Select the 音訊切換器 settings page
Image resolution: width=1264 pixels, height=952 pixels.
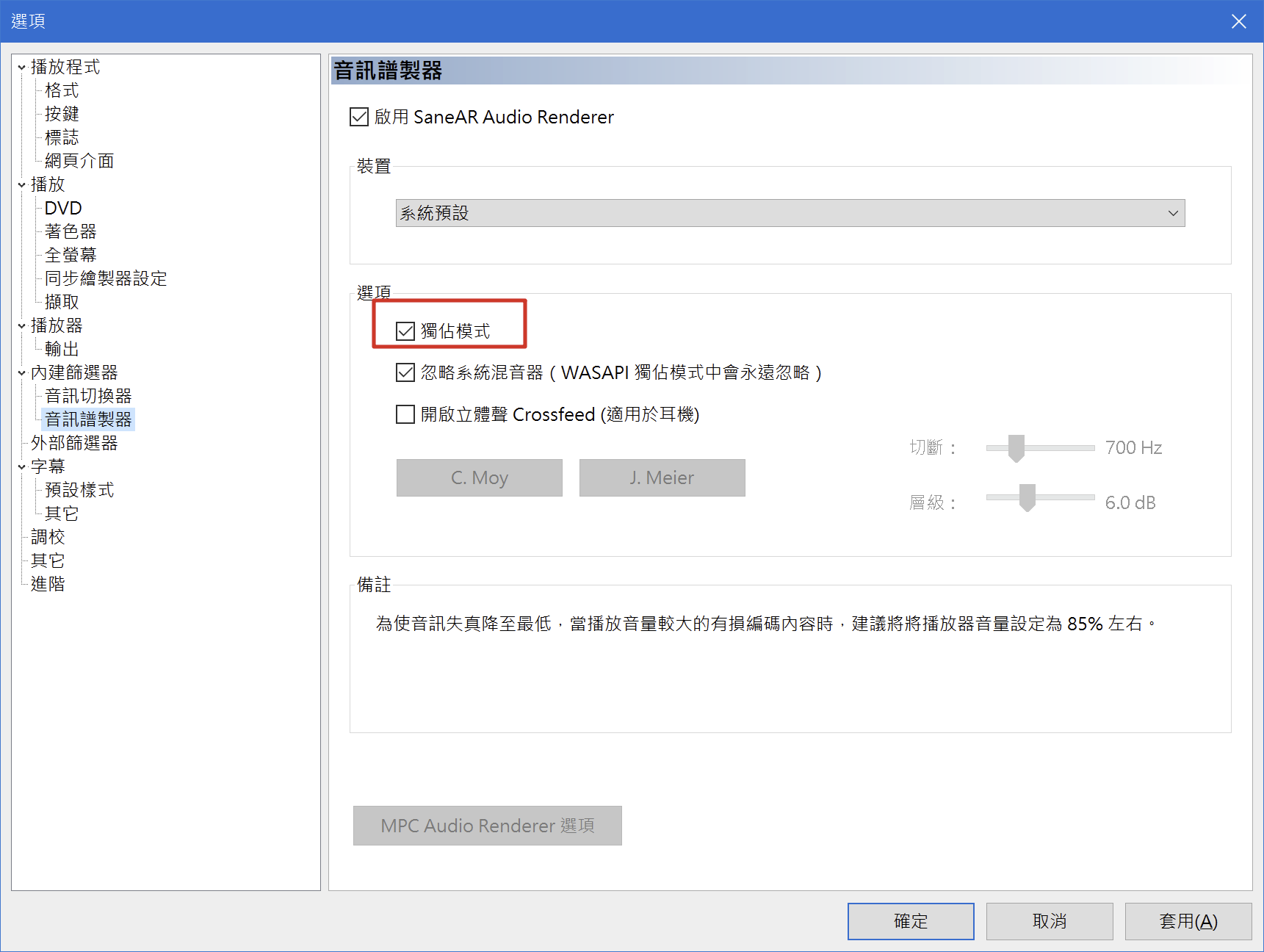coord(88,396)
